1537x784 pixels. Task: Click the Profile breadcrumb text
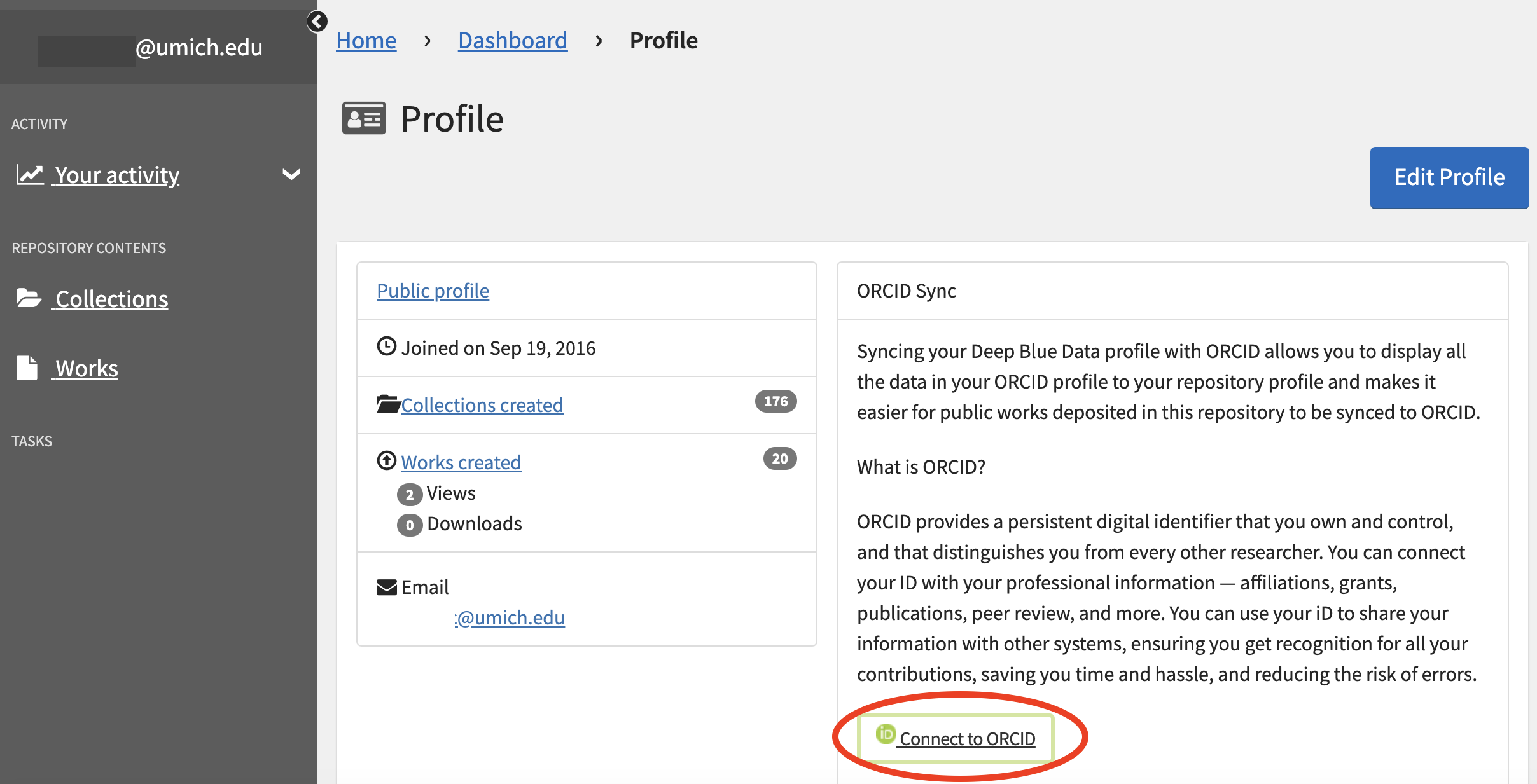click(664, 40)
